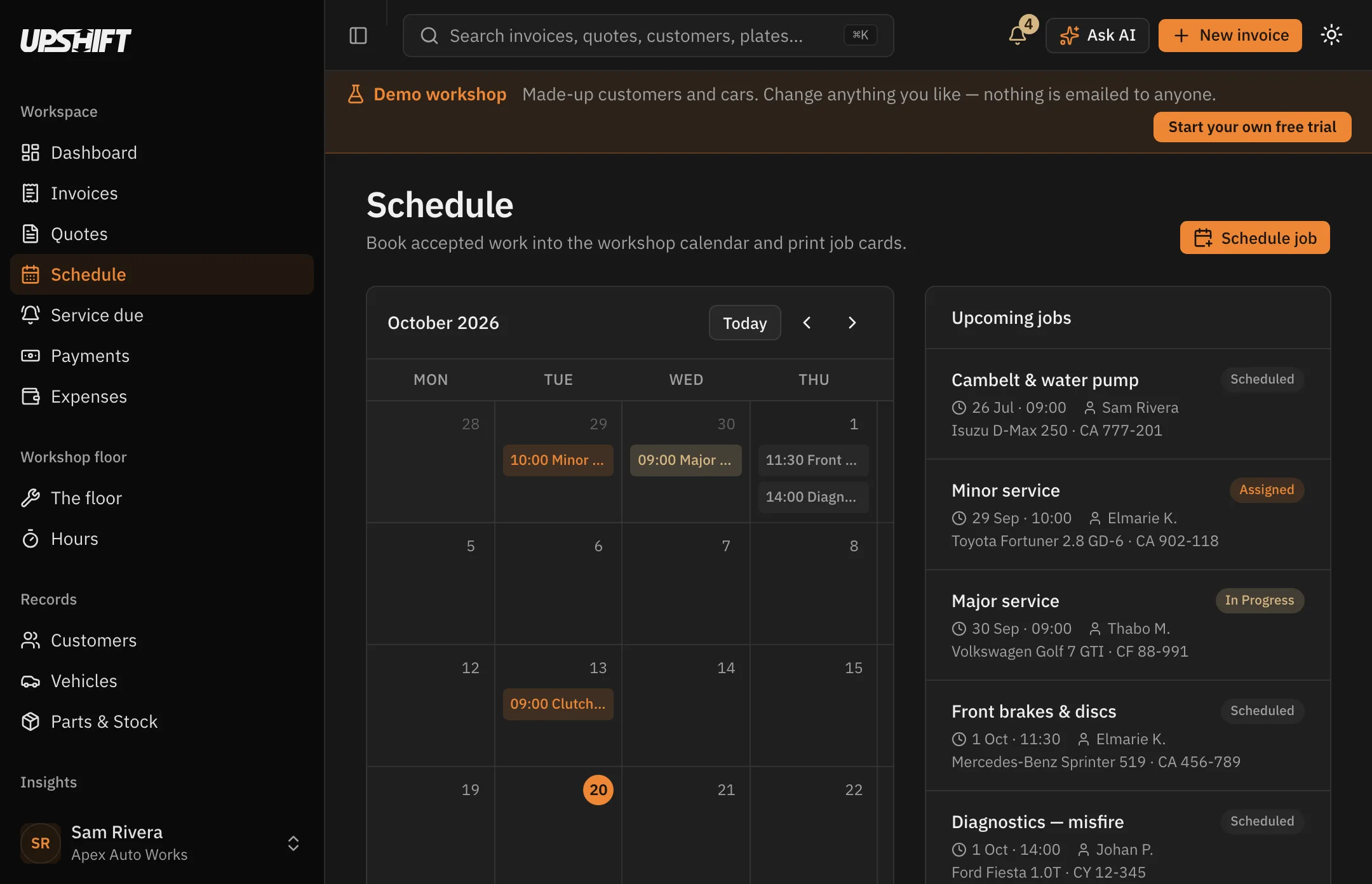The height and width of the screenshot is (884, 1372).
Task: Open the 14:00 Diagn calendar event
Action: 813,497
